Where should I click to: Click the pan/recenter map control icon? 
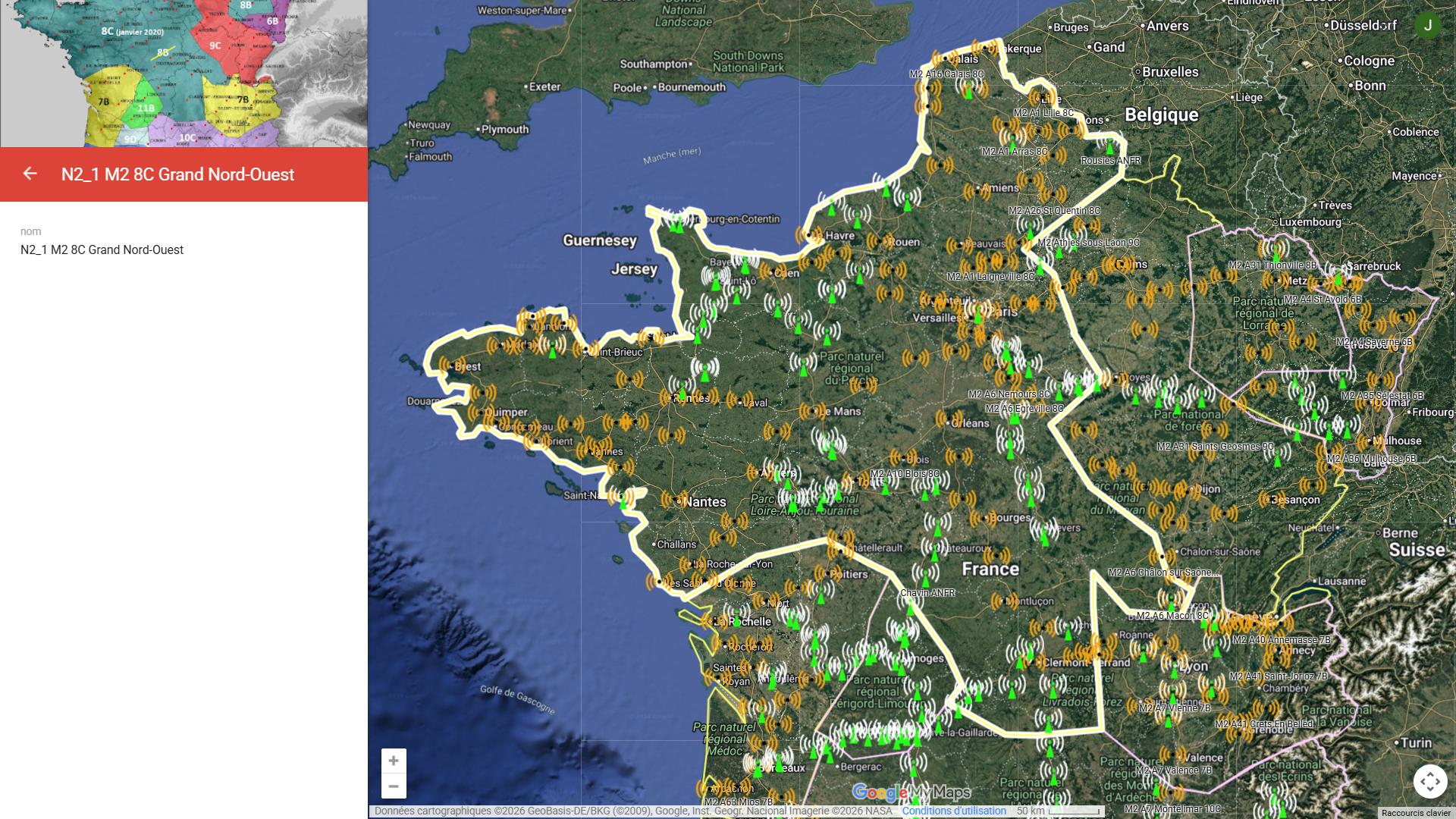click(x=1430, y=781)
